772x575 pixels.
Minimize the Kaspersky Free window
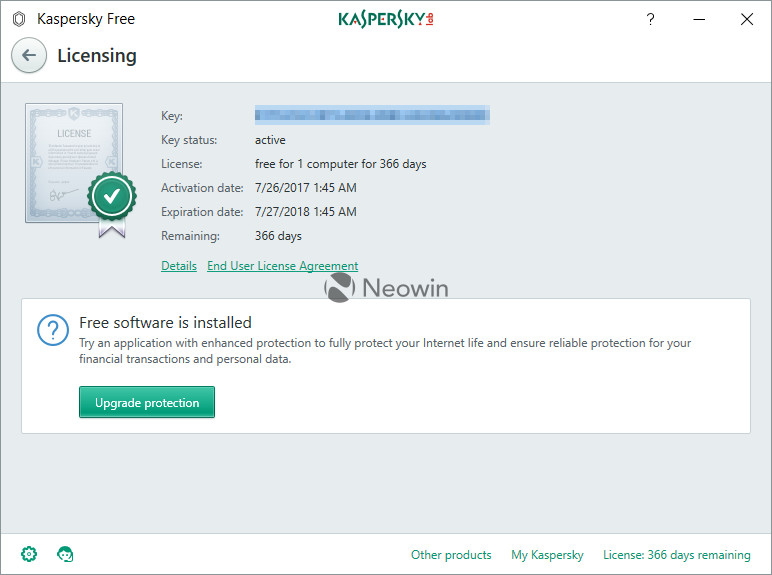point(699,19)
